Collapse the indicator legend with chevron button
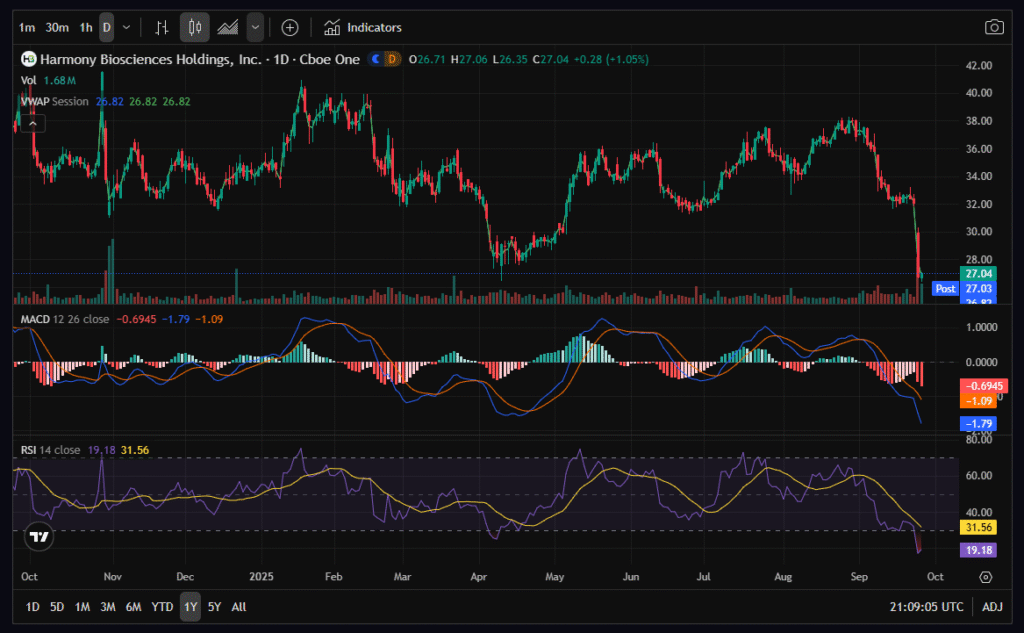Screen dimensions: 1024x633 [x=34, y=123]
